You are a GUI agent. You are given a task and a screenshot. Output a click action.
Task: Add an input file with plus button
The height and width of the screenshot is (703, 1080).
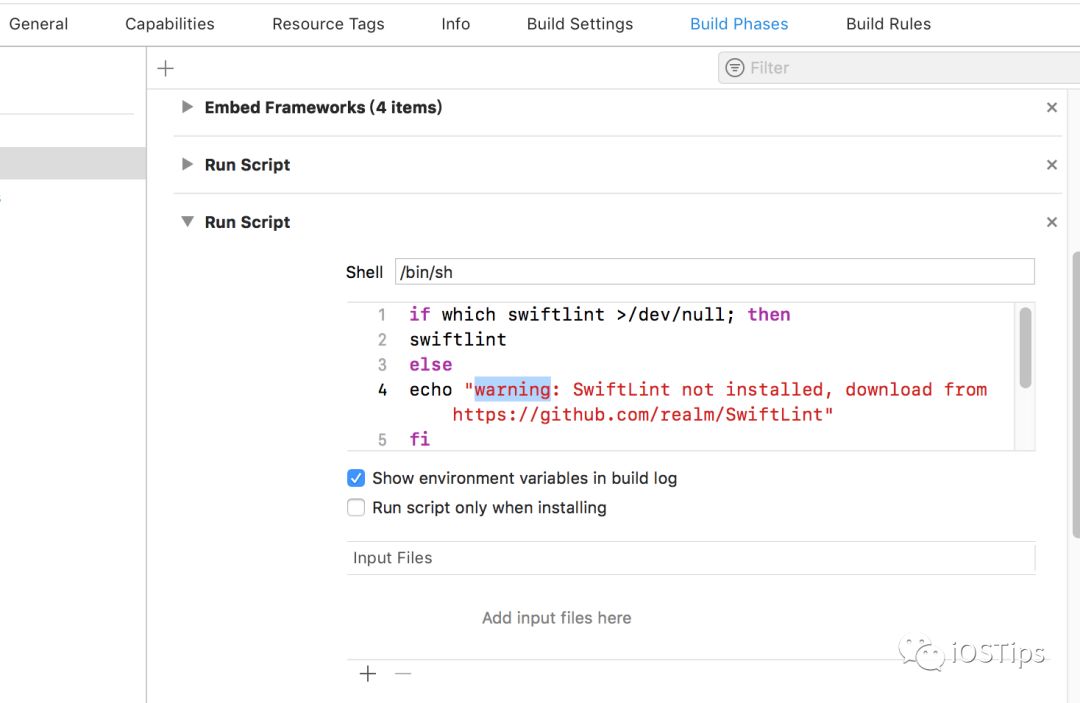point(368,674)
